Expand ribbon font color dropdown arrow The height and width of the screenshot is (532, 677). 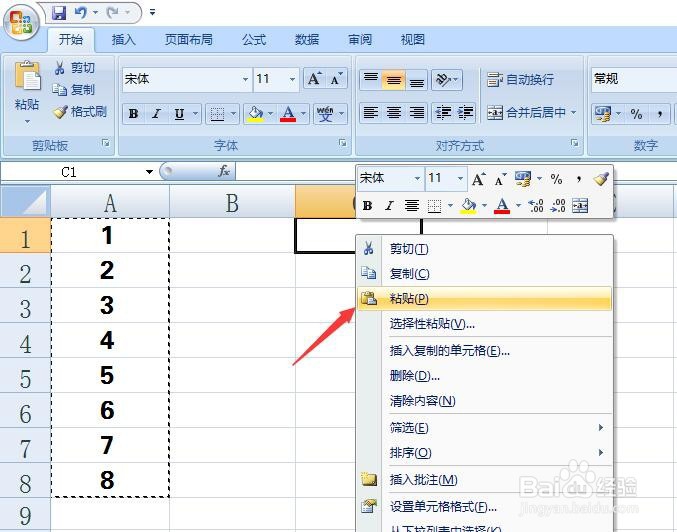click(x=304, y=114)
